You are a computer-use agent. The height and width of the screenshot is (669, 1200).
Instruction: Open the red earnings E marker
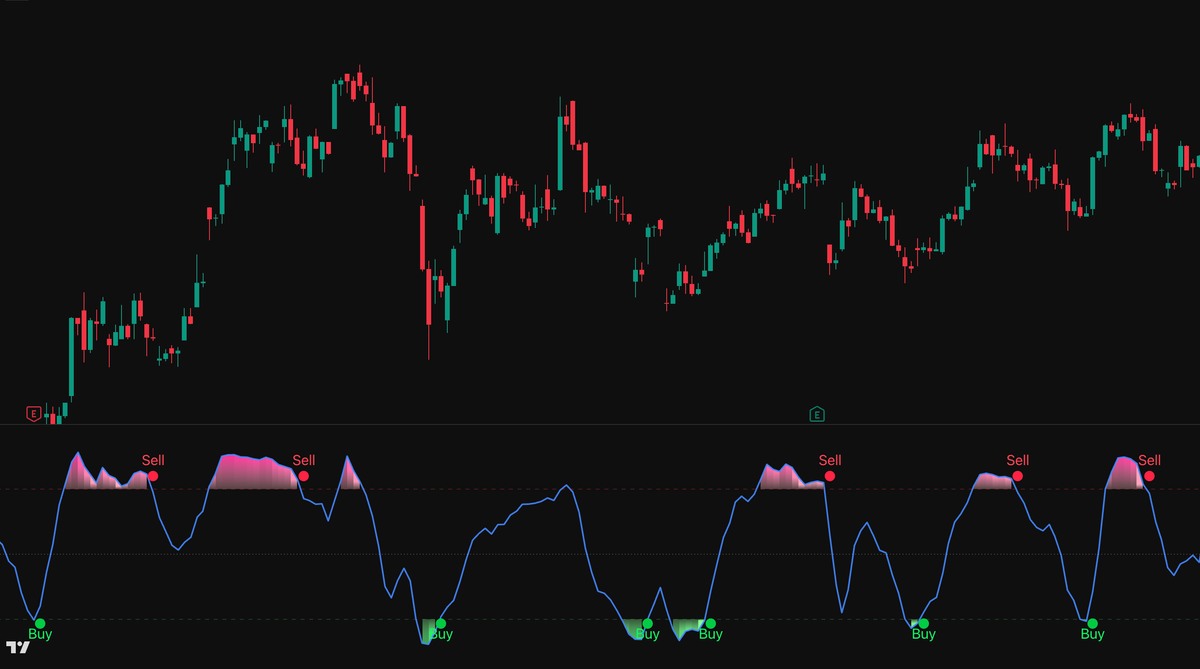coord(34,413)
